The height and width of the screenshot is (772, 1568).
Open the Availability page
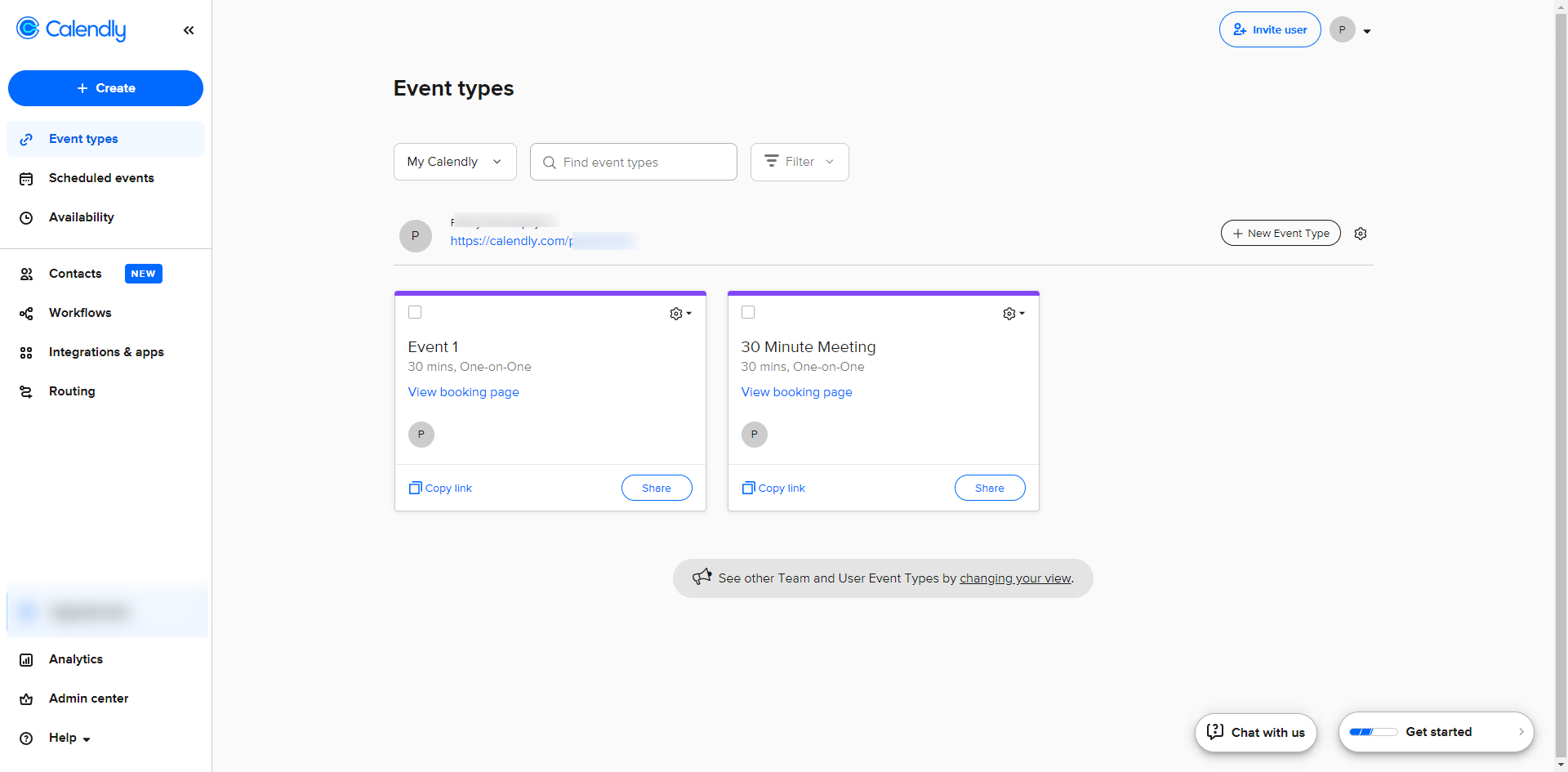pyautogui.click(x=105, y=217)
